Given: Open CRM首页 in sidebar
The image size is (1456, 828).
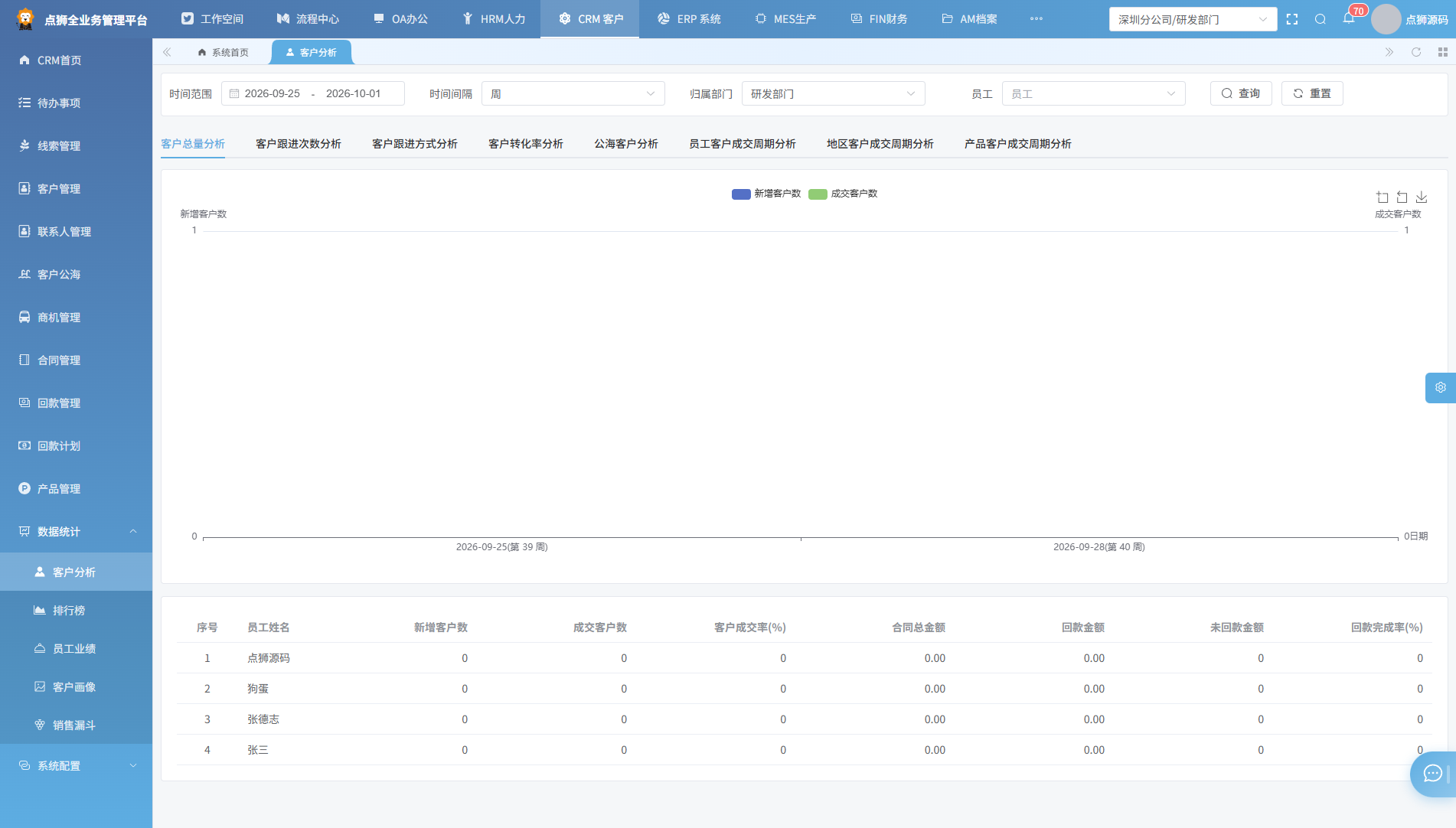Looking at the screenshot, I should click(77, 60).
